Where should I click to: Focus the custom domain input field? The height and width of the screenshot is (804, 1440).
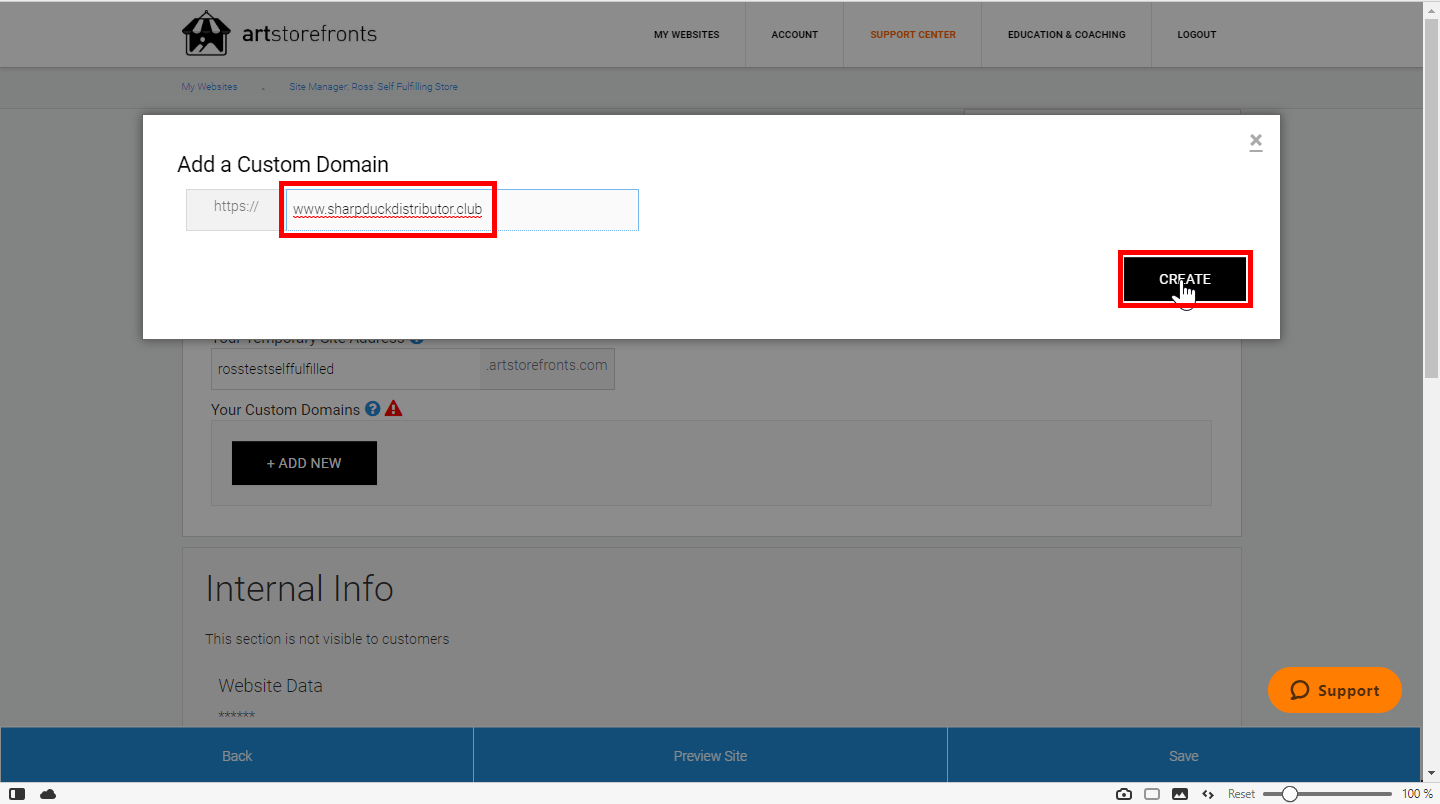point(461,210)
